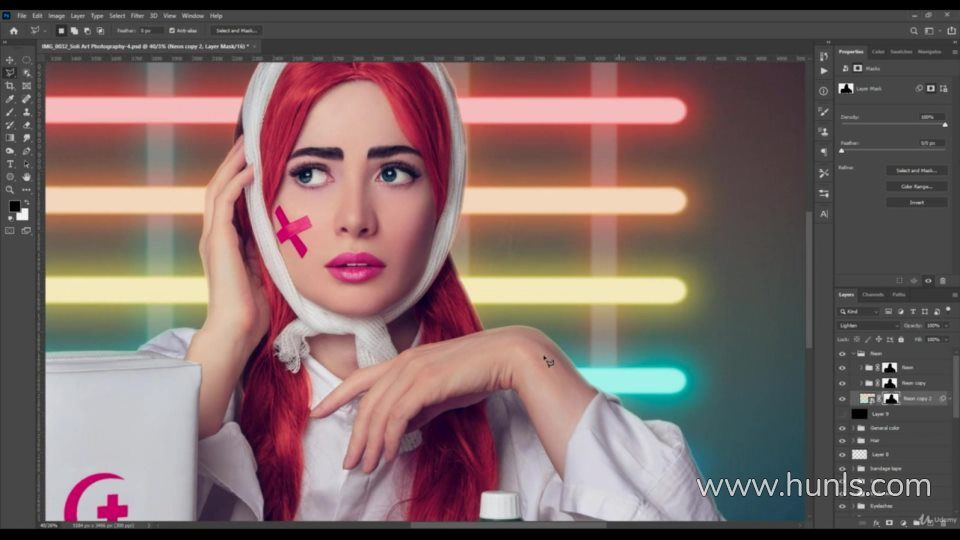Expand the bandage tape group

tap(853, 469)
